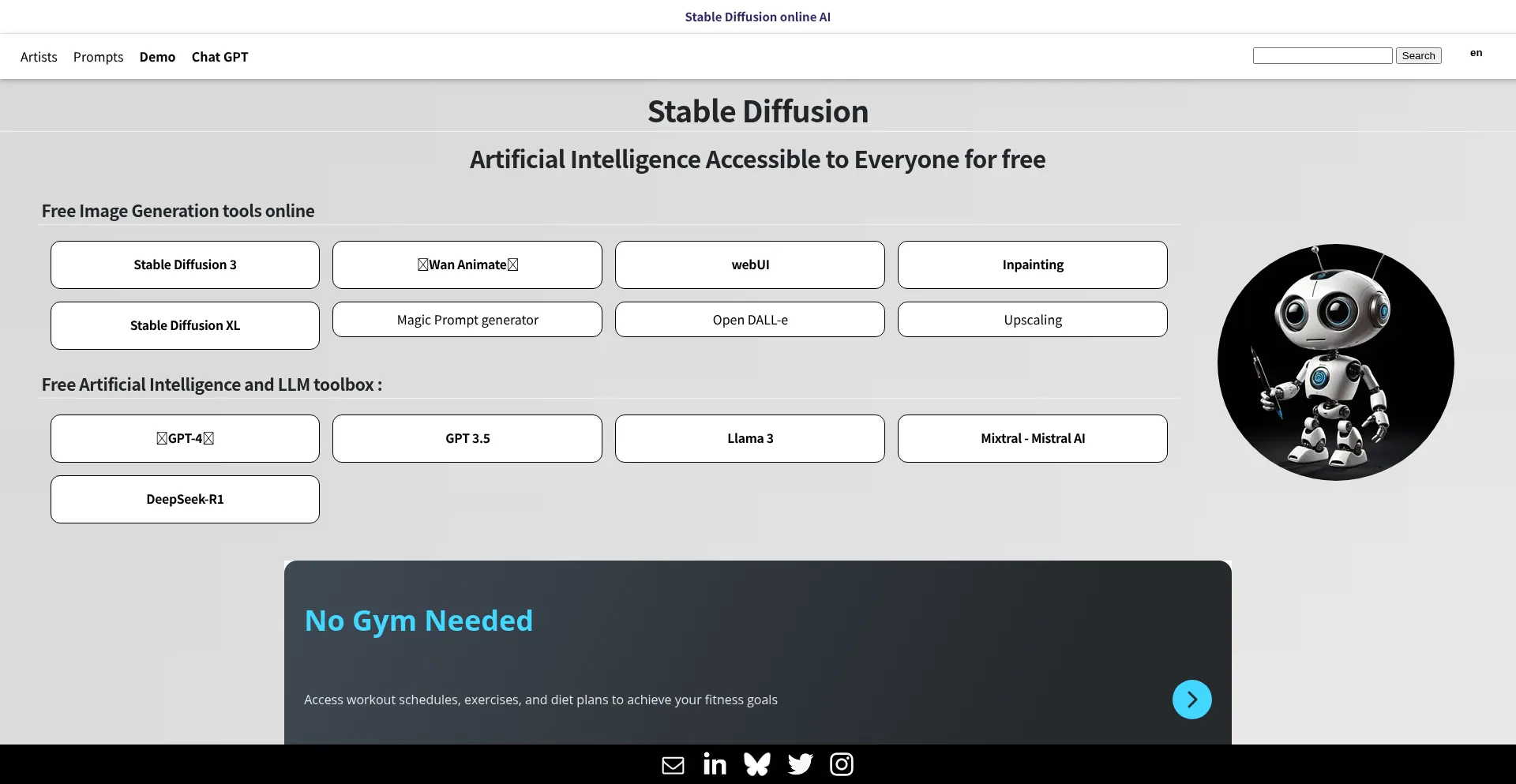The width and height of the screenshot is (1516, 784).
Task: Open the Prompts menu item
Action: 99,57
